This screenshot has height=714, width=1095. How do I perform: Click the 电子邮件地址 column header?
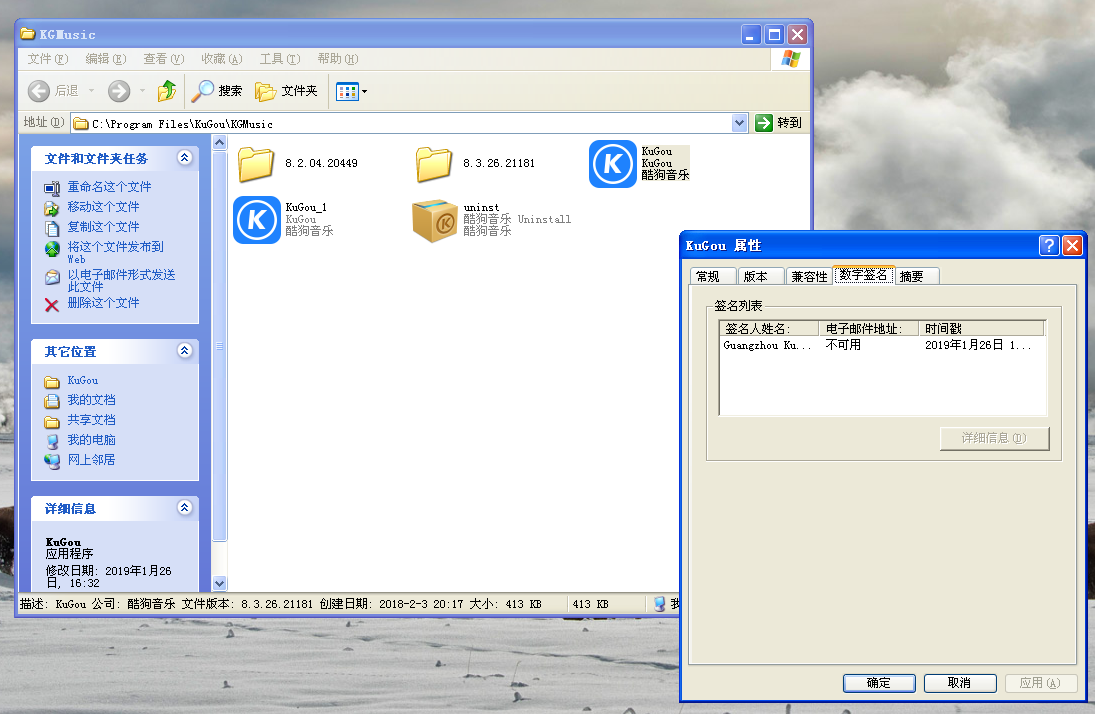pyautogui.click(x=869, y=328)
